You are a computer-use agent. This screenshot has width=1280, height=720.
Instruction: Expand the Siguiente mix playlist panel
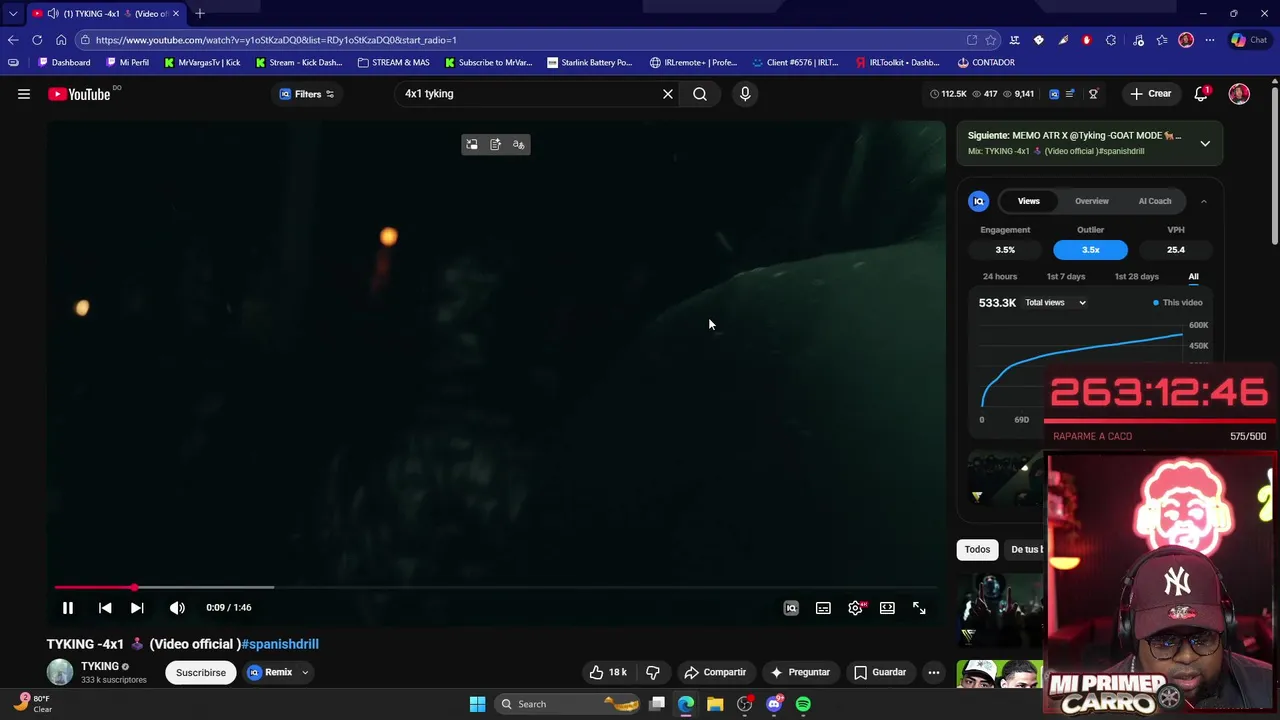pyautogui.click(x=1205, y=143)
